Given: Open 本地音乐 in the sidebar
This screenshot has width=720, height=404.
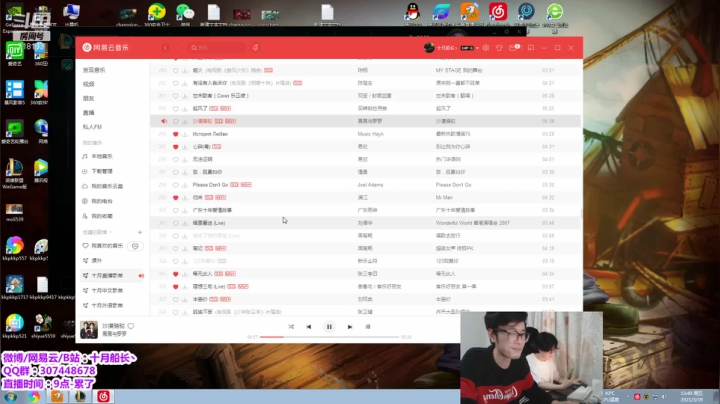Looking at the screenshot, I should pos(101,157).
